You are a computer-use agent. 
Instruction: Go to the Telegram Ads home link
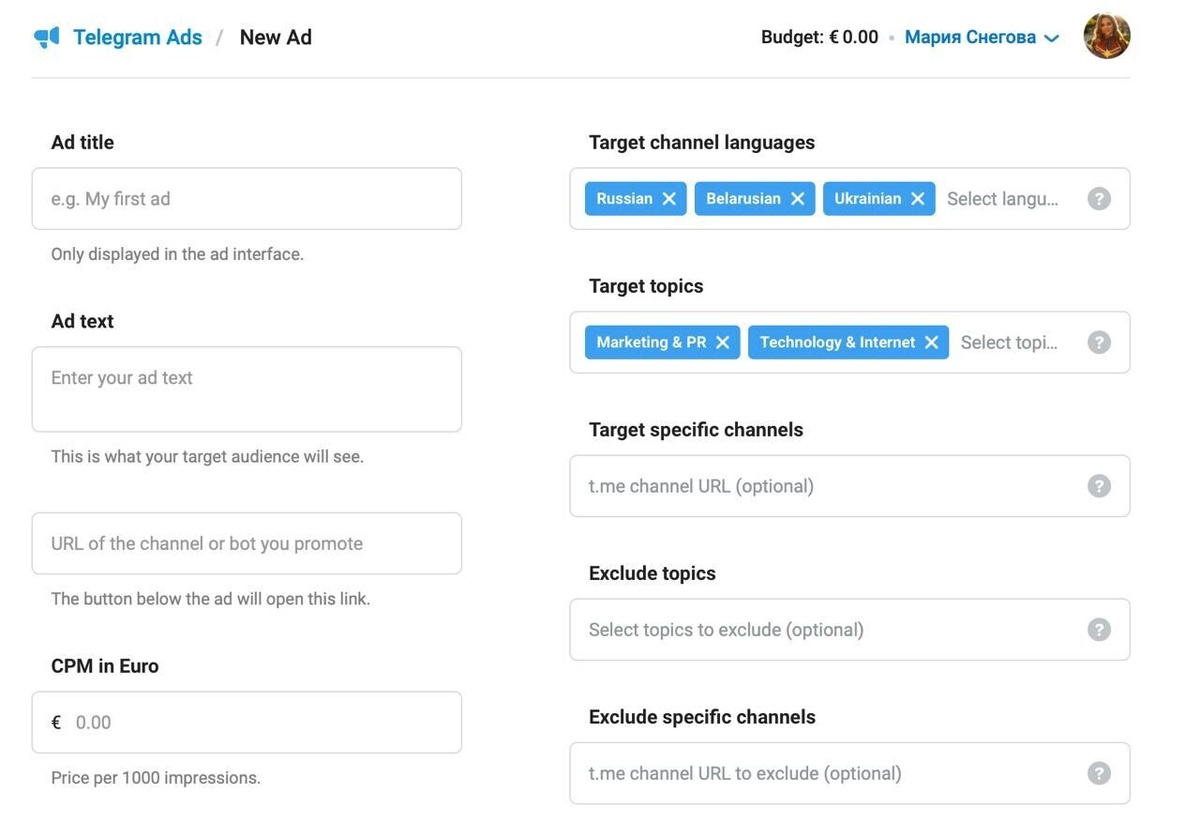(x=137, y=38)
